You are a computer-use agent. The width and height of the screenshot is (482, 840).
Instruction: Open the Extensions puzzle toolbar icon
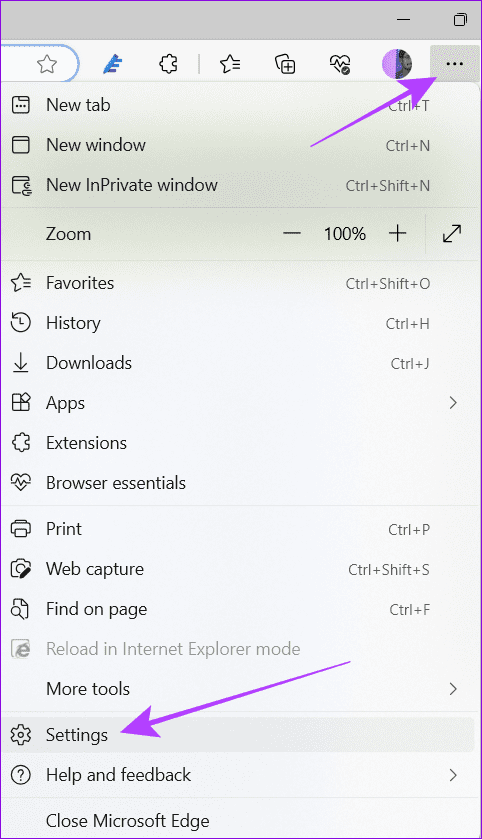[169, 65]
